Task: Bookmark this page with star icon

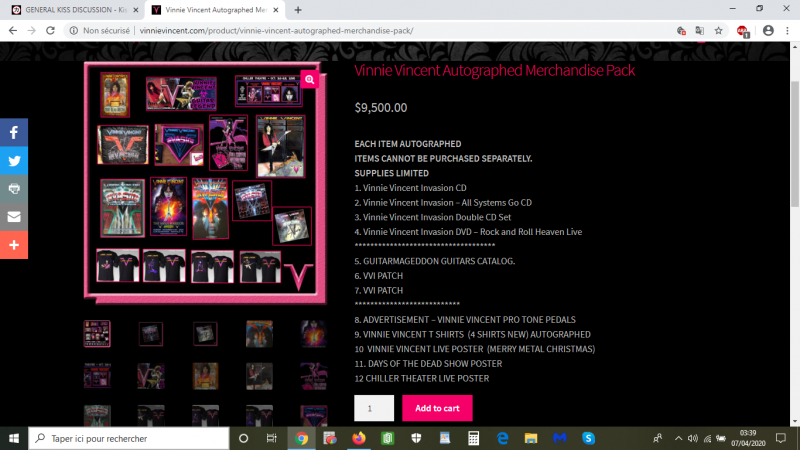Action: pos(718,30)
